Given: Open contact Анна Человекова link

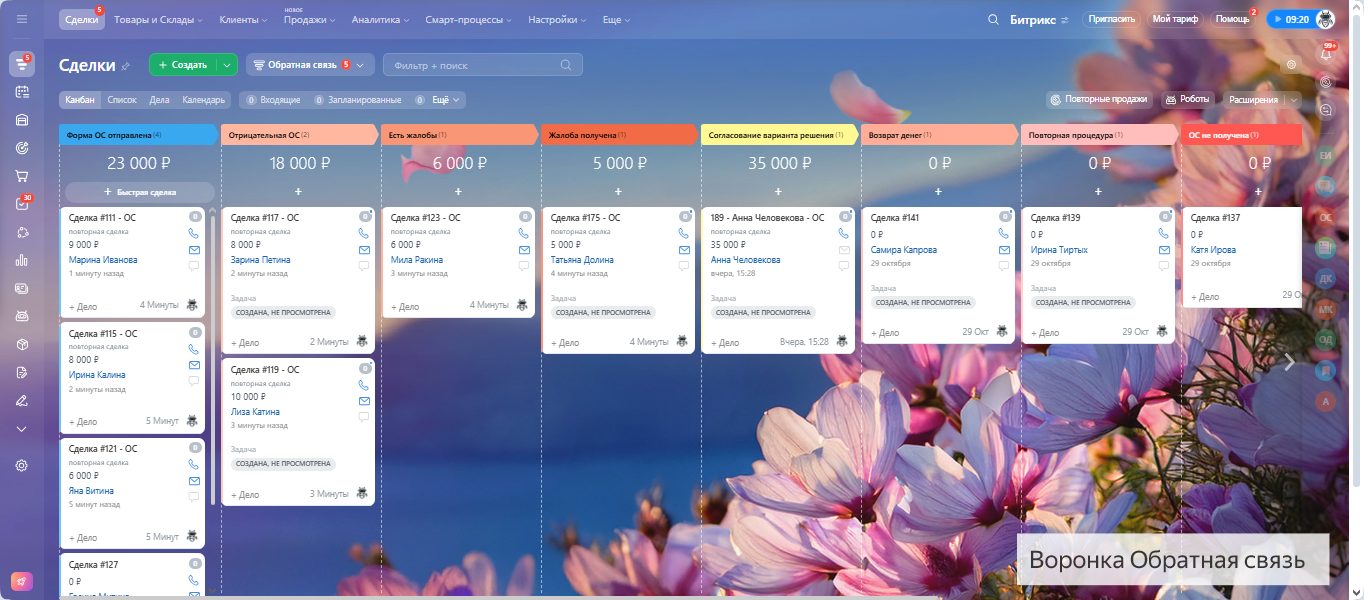Looking at the screenshot, I should coord(746,260).
